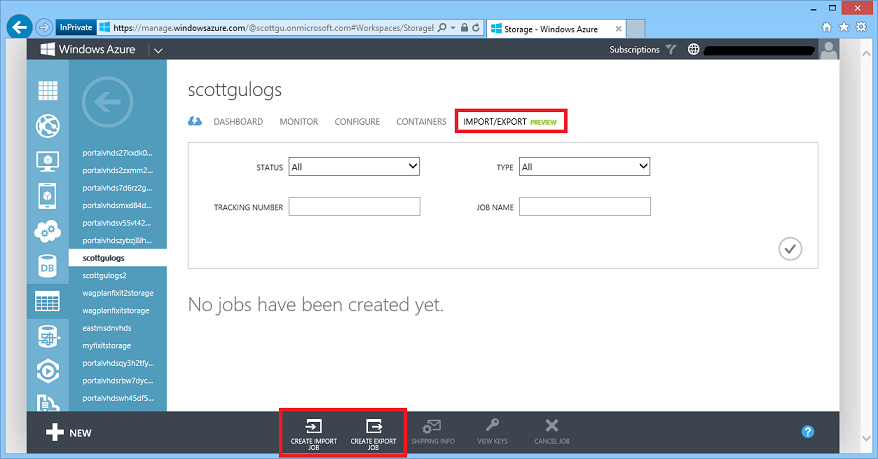The image size is (878, 459).
Task: Open Cloud Services gear-cloud icon in sidebar
Action: coord(48,231)
